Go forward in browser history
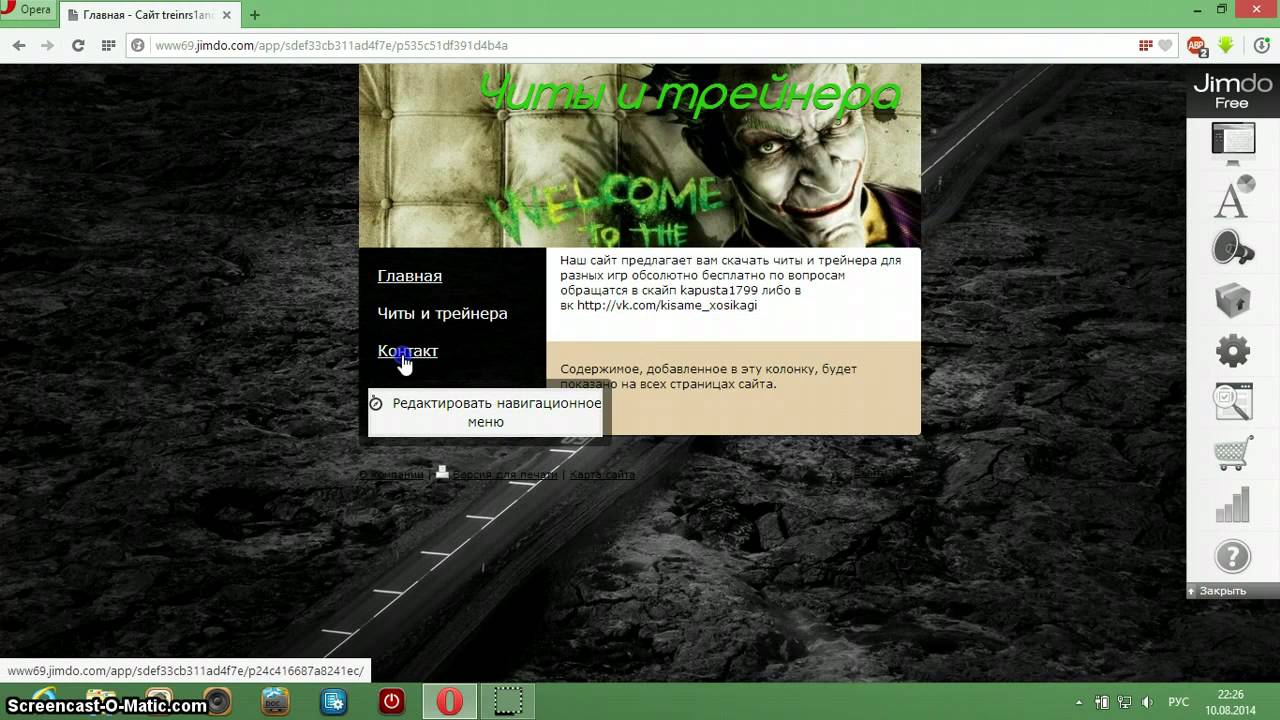 click(x=47, y=45)
